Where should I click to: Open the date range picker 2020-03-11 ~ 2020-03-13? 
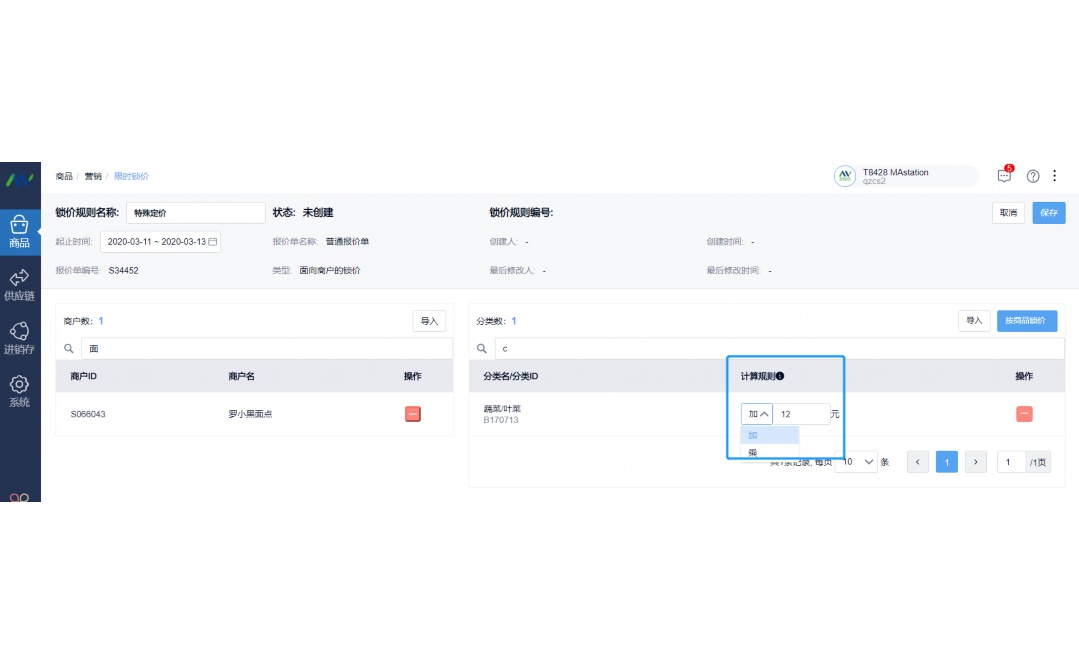160,241
